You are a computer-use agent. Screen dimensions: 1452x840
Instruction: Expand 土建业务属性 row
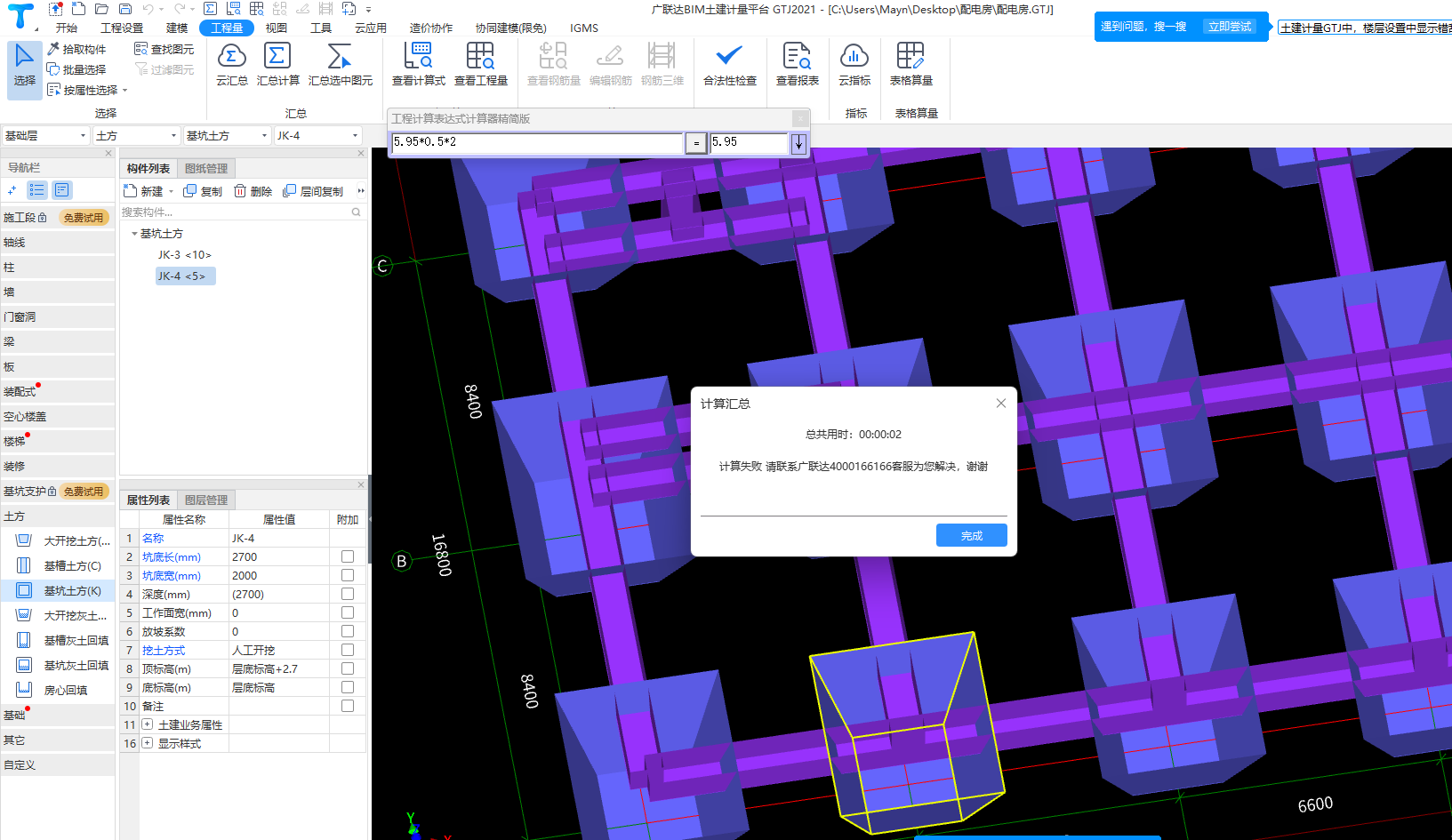point(148,724)
